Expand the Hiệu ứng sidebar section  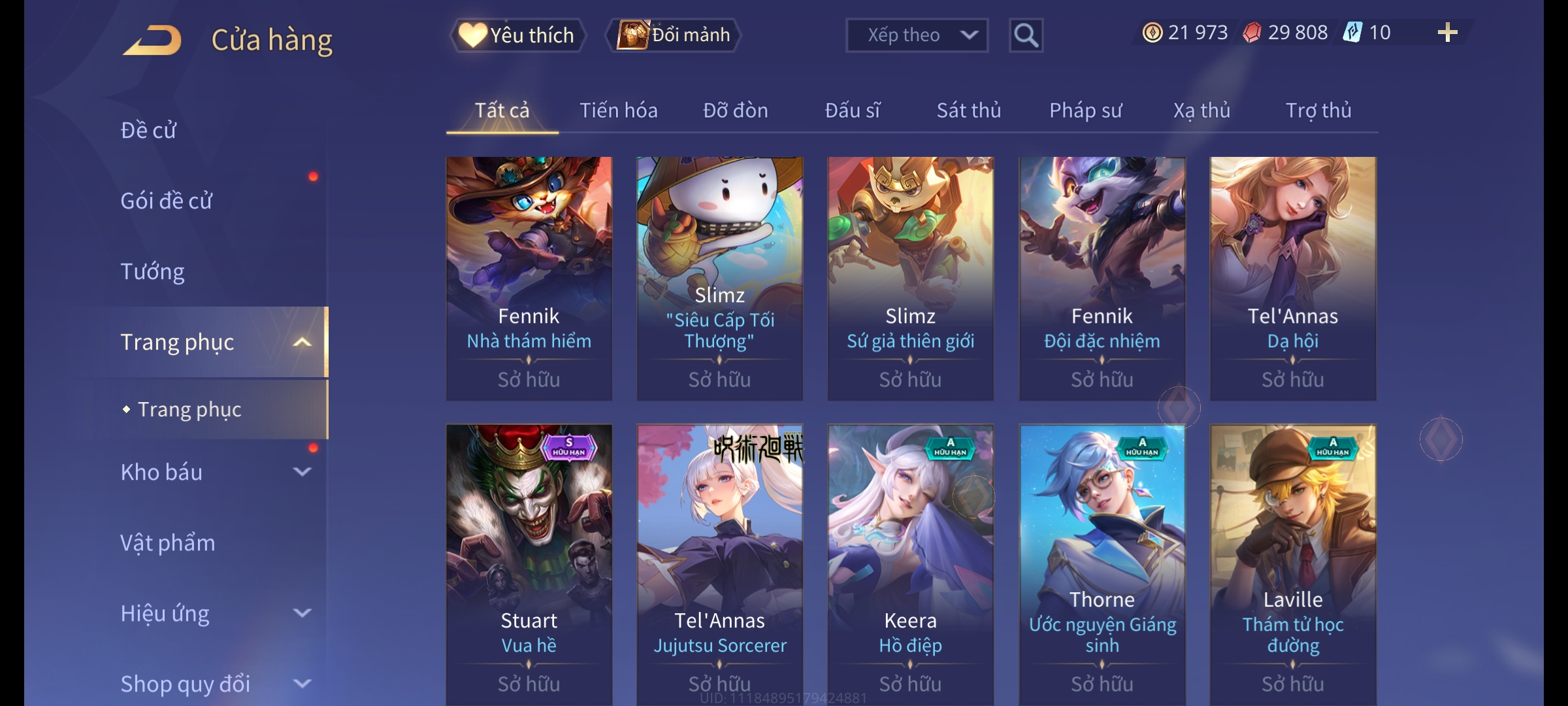pos(302,613)
